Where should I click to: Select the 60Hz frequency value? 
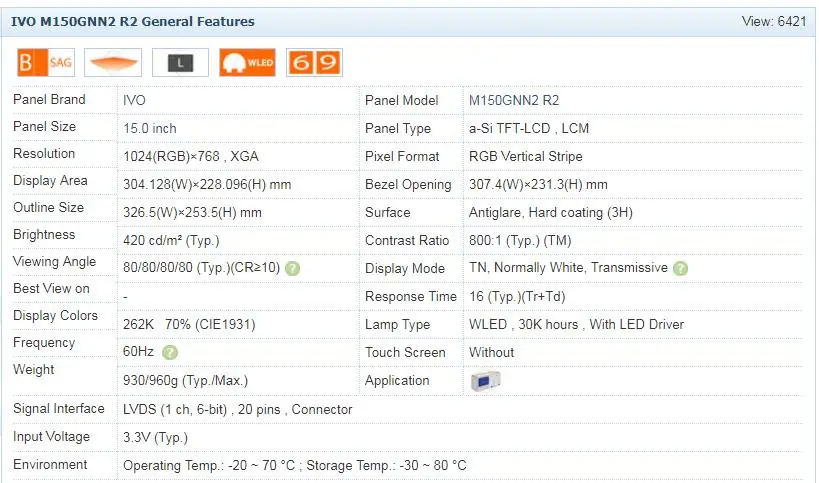pos(138,352)
